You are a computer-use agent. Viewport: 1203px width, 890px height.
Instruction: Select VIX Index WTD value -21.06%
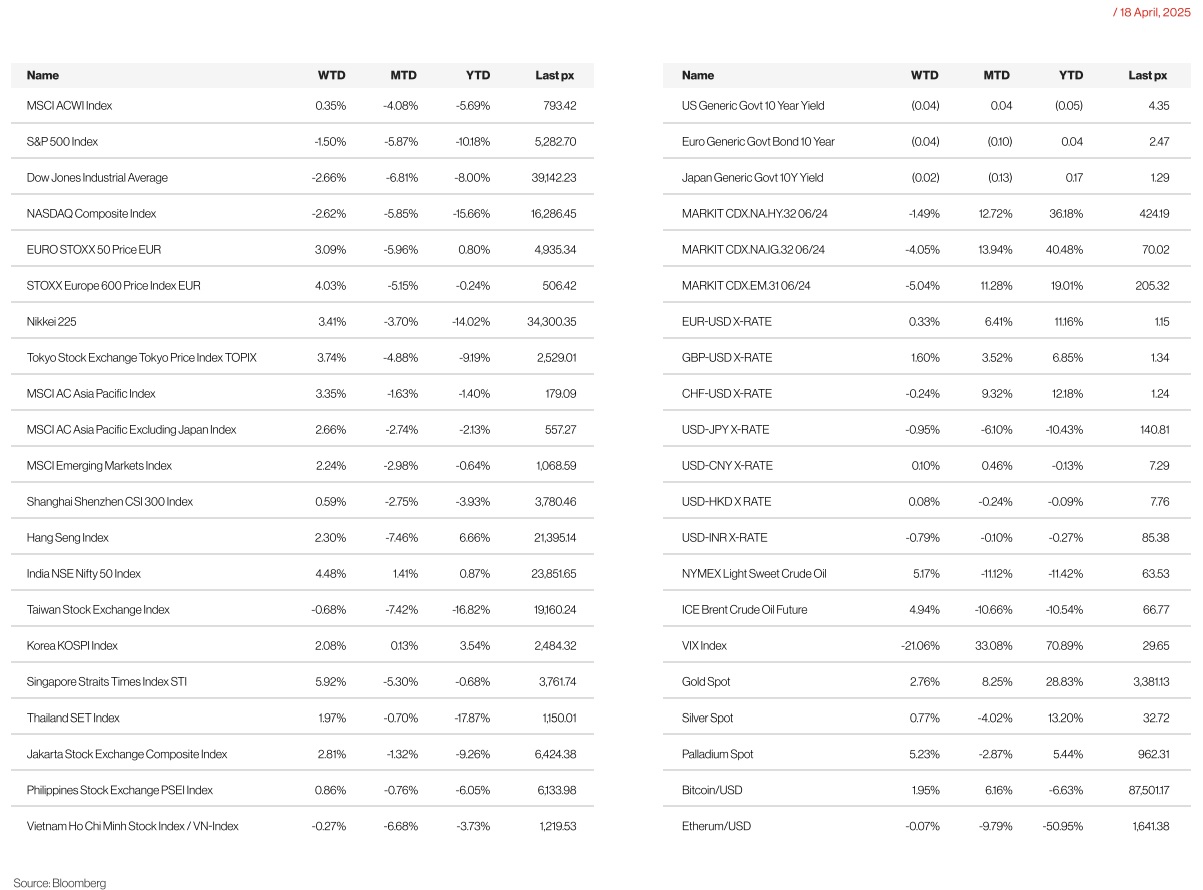pyautogui.click(x=920, y=646)
